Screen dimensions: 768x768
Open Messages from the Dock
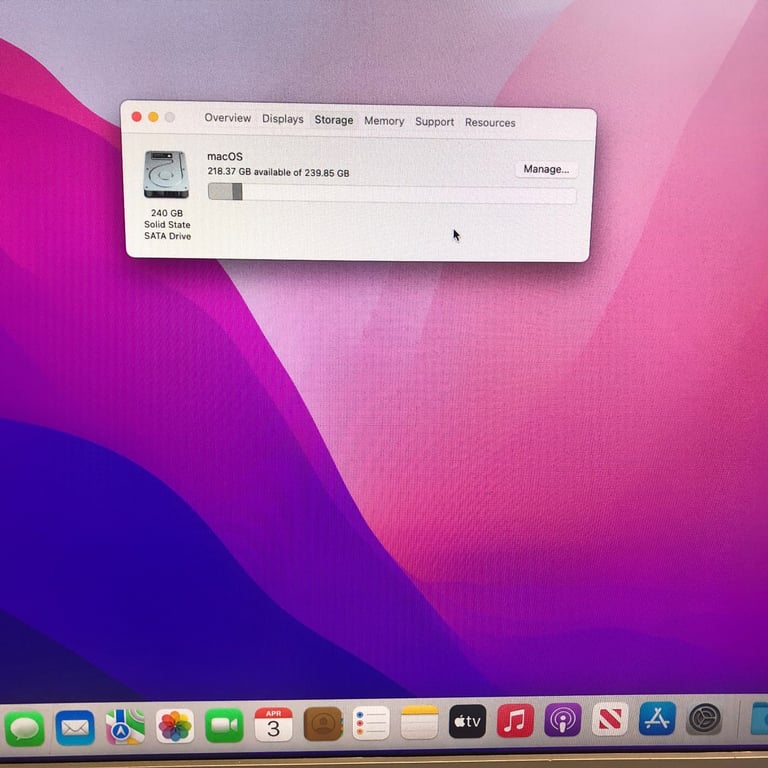[x=24, y=729]
